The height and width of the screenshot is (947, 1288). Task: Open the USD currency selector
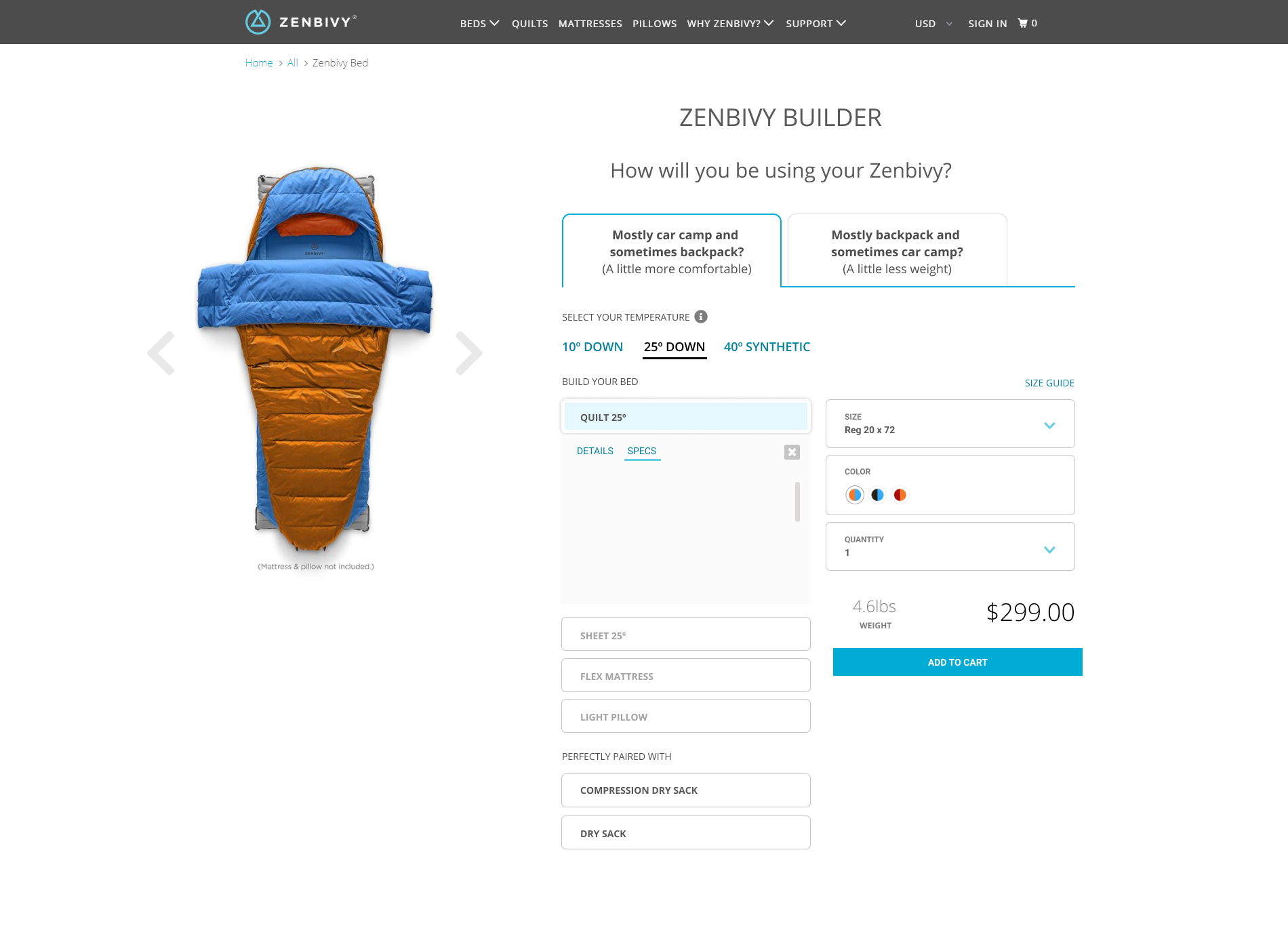tap(933, 24)
